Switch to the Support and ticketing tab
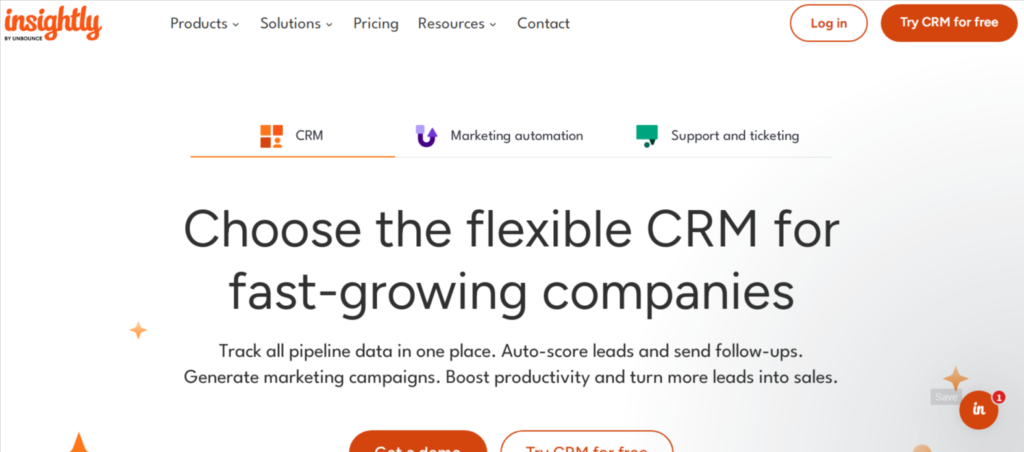Image resolution: width=1024 pixels, height=452 pixels. point(735,136)
